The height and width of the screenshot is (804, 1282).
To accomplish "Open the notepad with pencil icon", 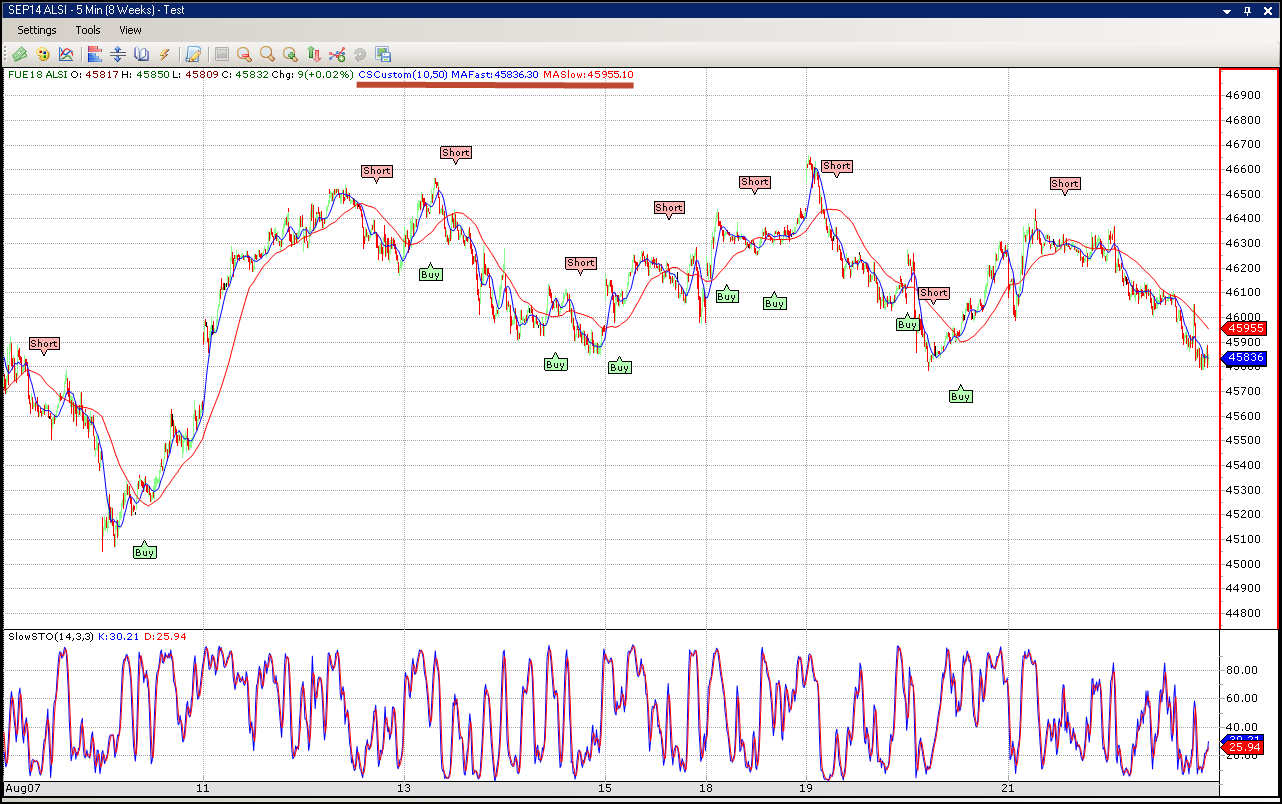I will (x=193, y=54).
